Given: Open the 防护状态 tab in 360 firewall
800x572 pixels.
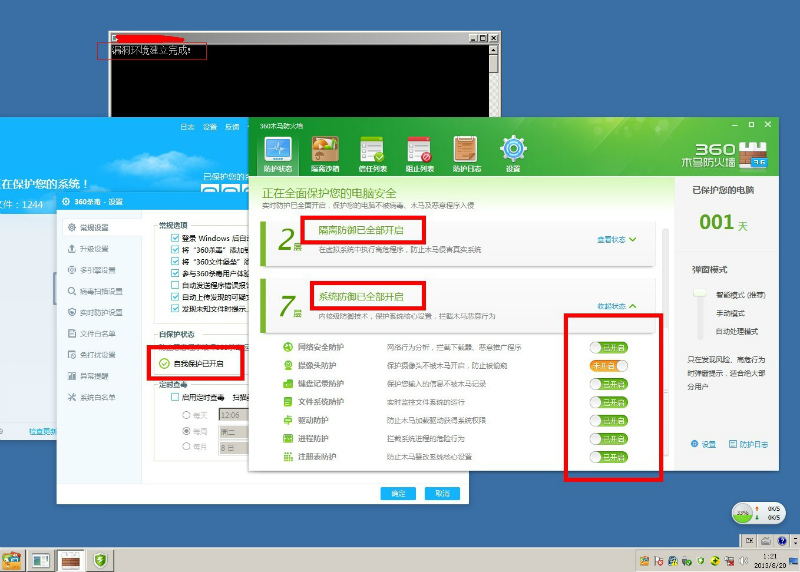Looking at the screenshot, I should tap(278, 154).
